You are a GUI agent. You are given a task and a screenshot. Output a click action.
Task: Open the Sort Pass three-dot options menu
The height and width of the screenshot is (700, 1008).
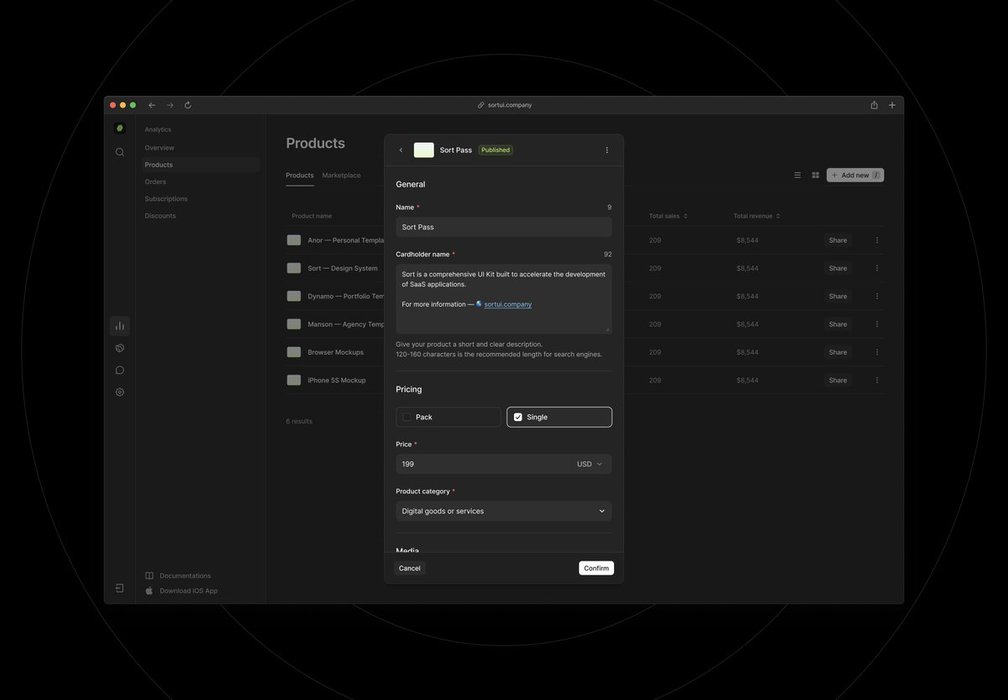[606, 150]
